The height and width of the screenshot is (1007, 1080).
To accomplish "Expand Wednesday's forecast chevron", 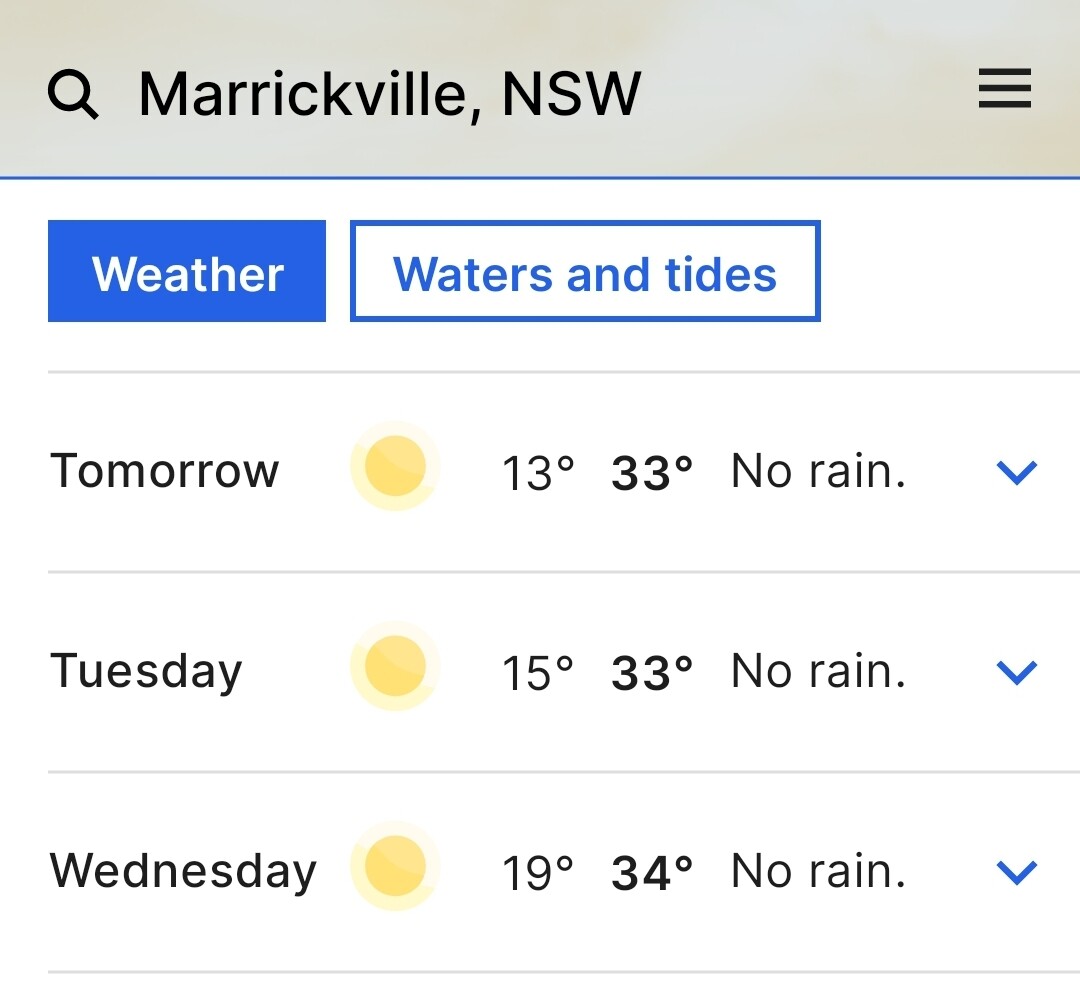I will pos(1017,872).
